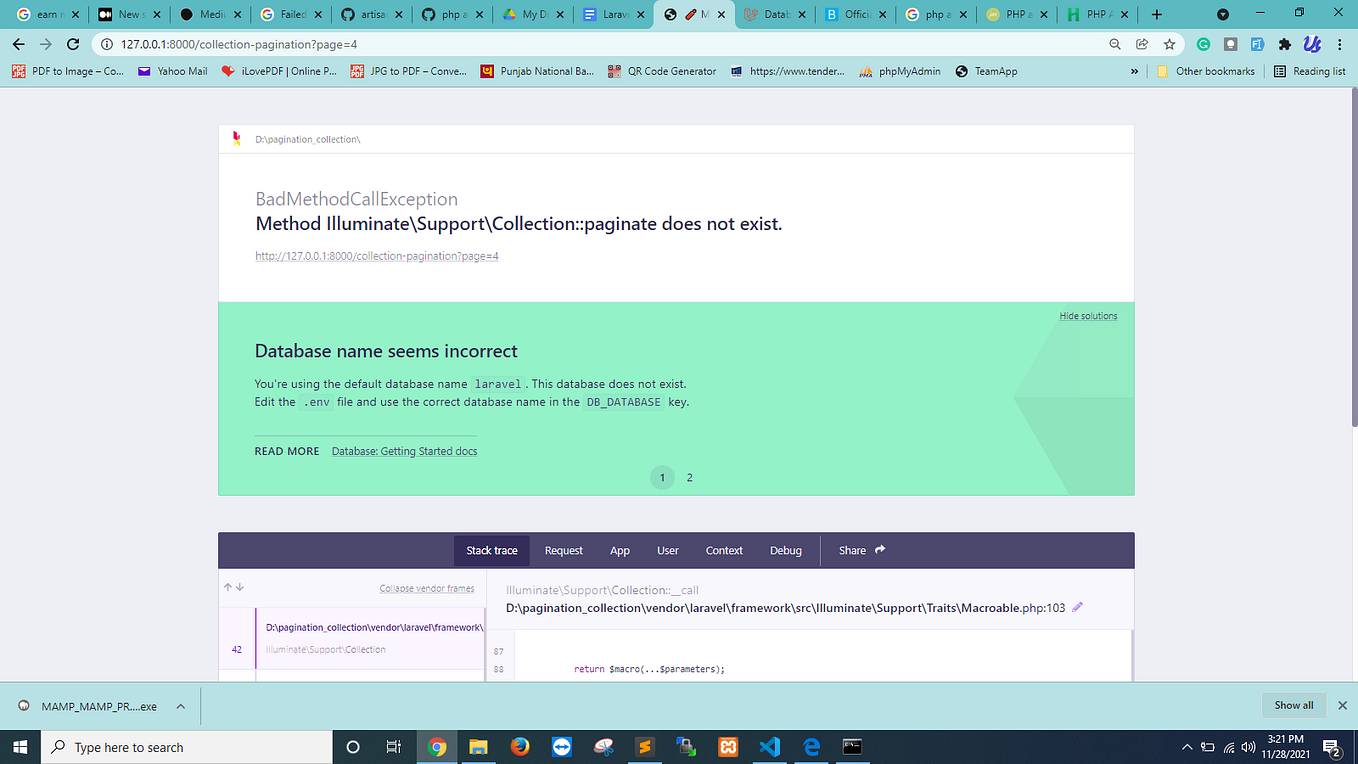Open the Database Getting Started docs link
This screenshot has width=1358, height=764.
(404, 451)
